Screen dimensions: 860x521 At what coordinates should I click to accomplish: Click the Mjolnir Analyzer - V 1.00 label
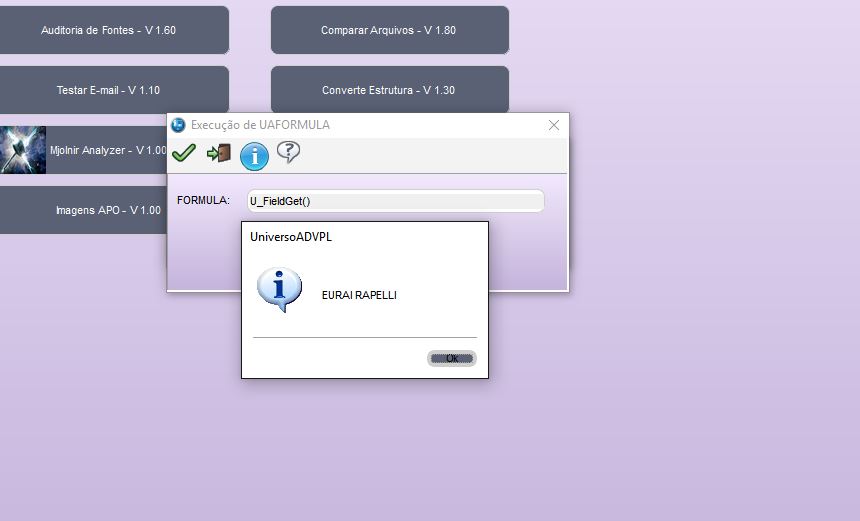click(x=108, y=150)
